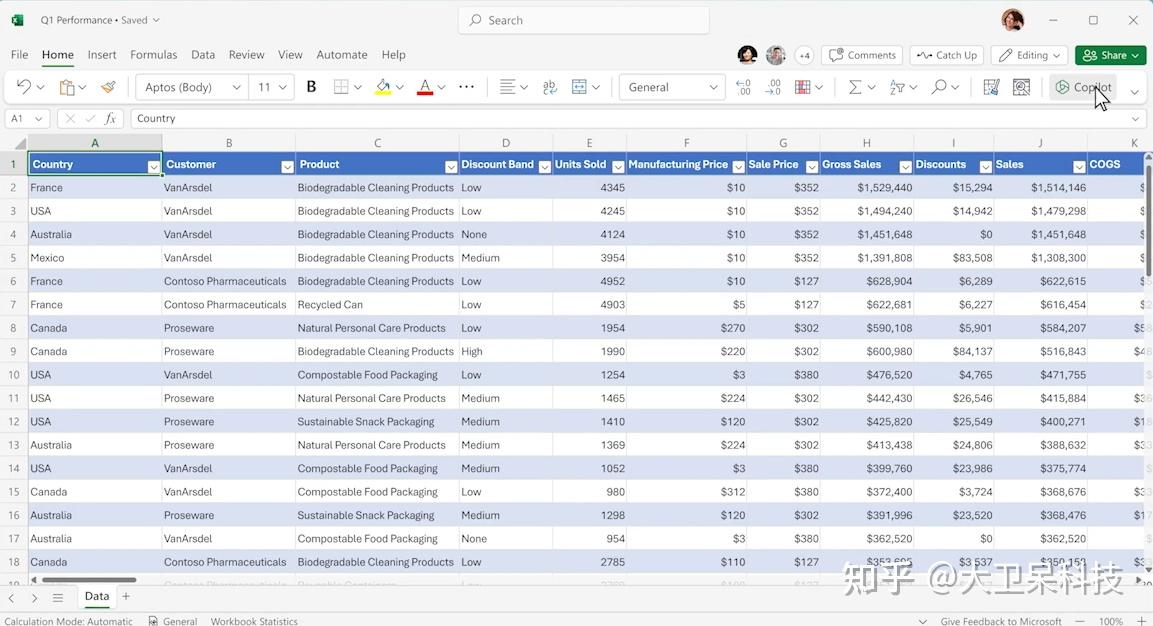Image resolution: width=1153 pixels, height=626 pixels.
Task: Go to the next sheet arrow
Action: [34, 597]
